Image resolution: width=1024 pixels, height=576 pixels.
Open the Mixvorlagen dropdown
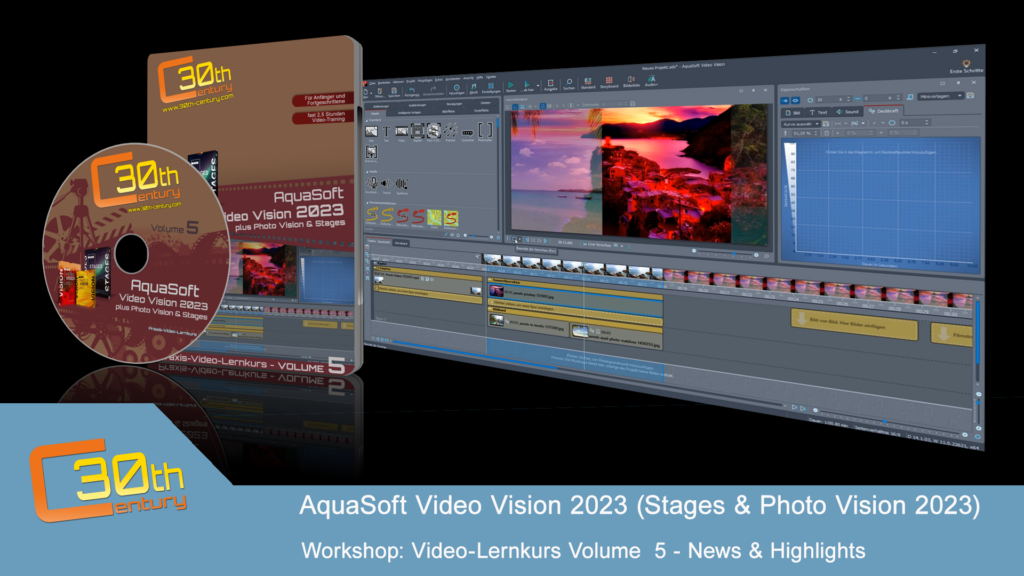click(940, 96)
